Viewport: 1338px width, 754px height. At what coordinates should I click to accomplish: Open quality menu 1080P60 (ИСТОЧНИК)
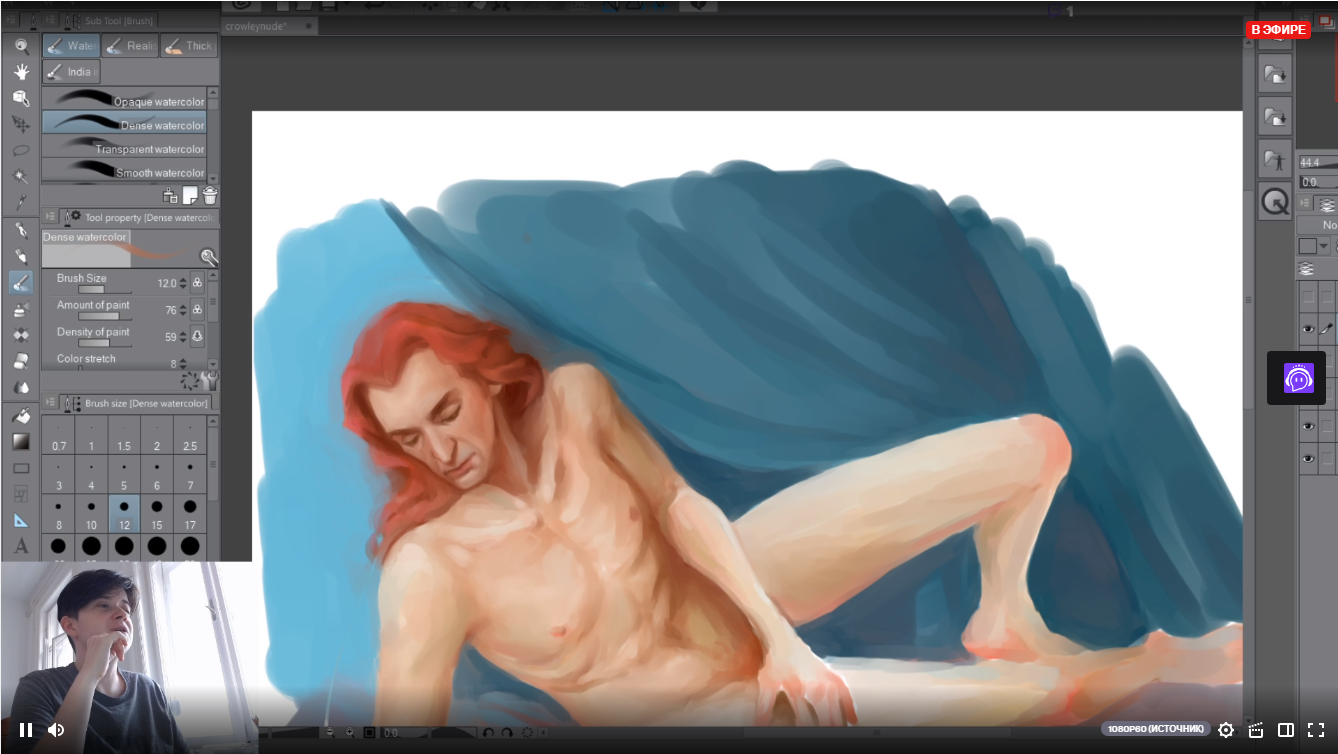(x=1155, y=729)
